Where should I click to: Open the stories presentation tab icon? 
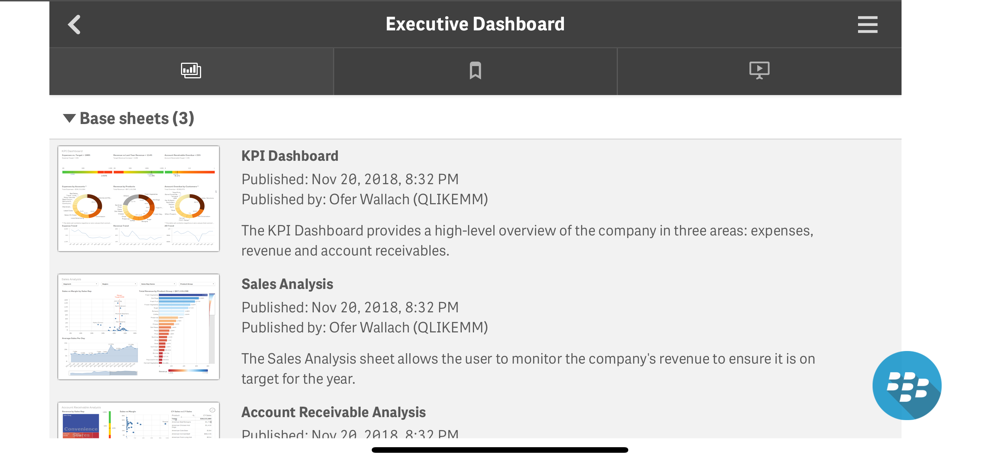pyautogui.click(x=759, y=71)
